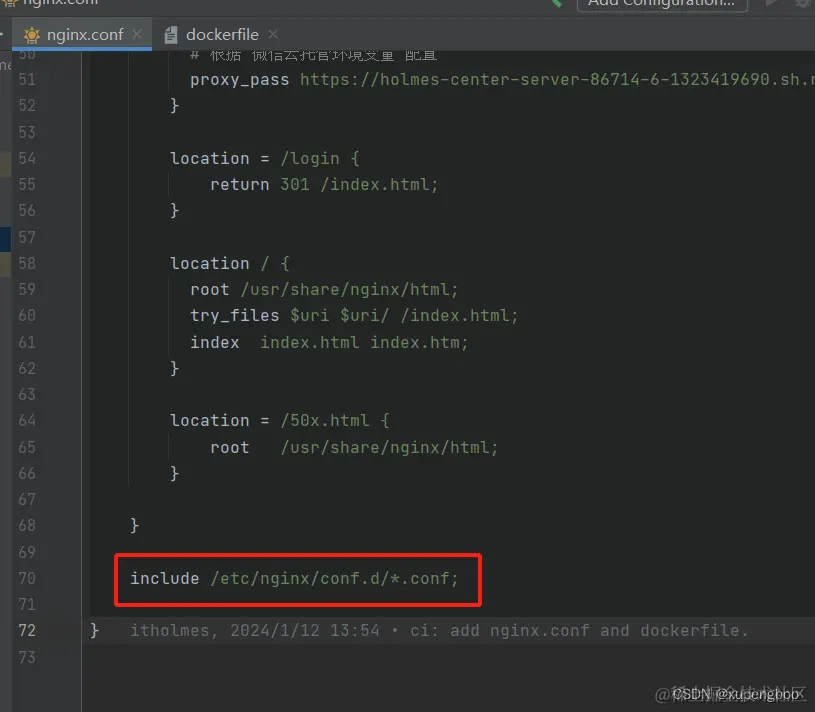Viewport: 815px width, 712px height.
Task: Click the include /etc/nginx/conf.d/*.conf line
Action: pos(294,578)
